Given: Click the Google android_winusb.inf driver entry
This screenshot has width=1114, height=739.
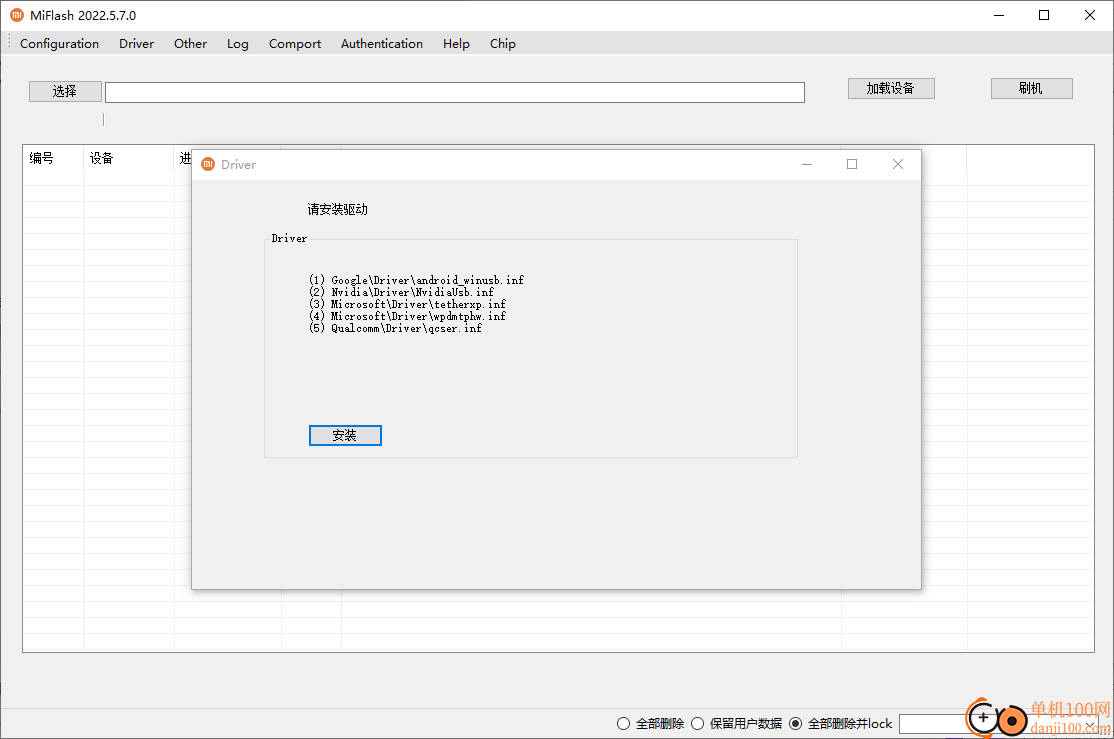Looking at the screenshot, I should [416, 280].
